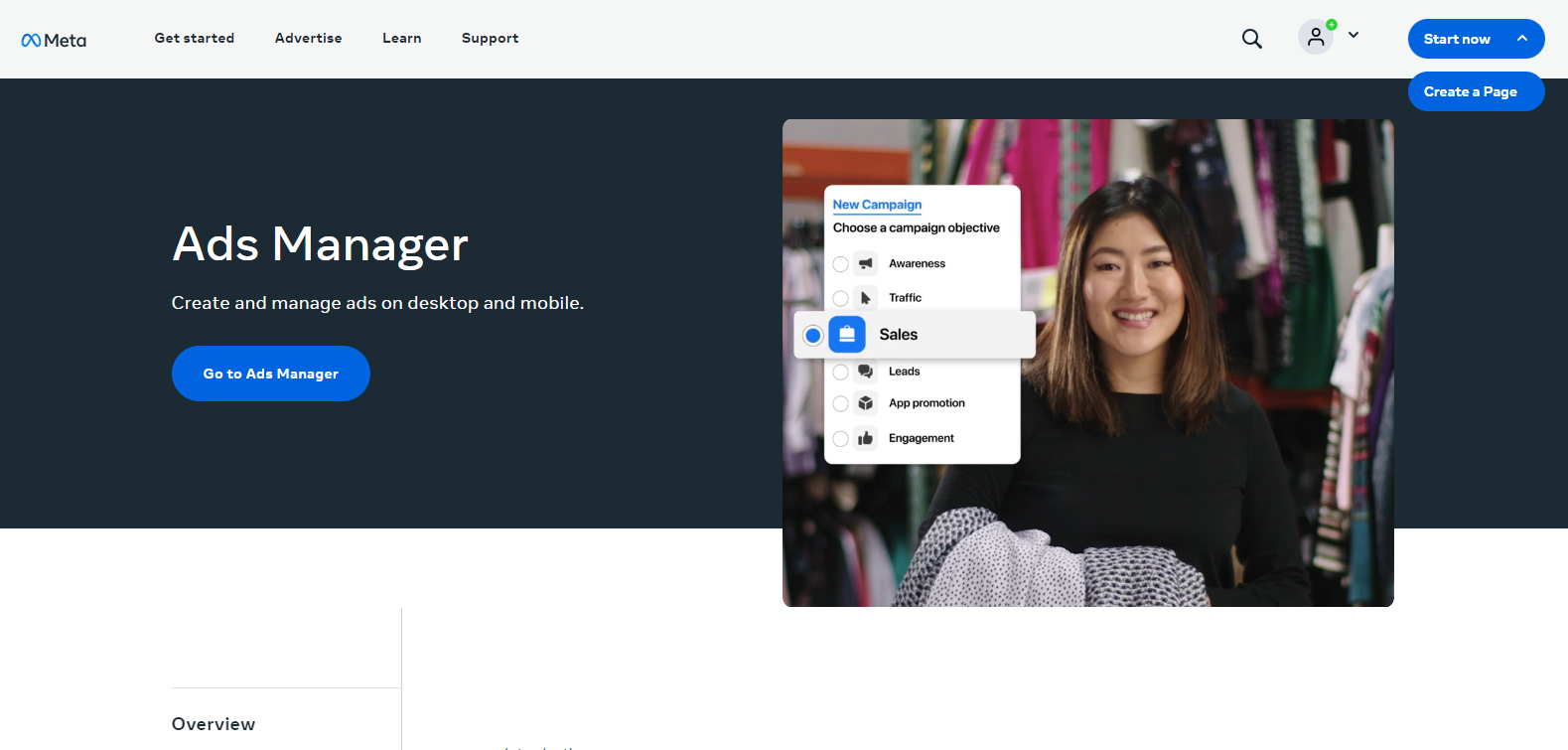
Task: Collapse the Start now chevron arrow
Action: [1522, 39]
